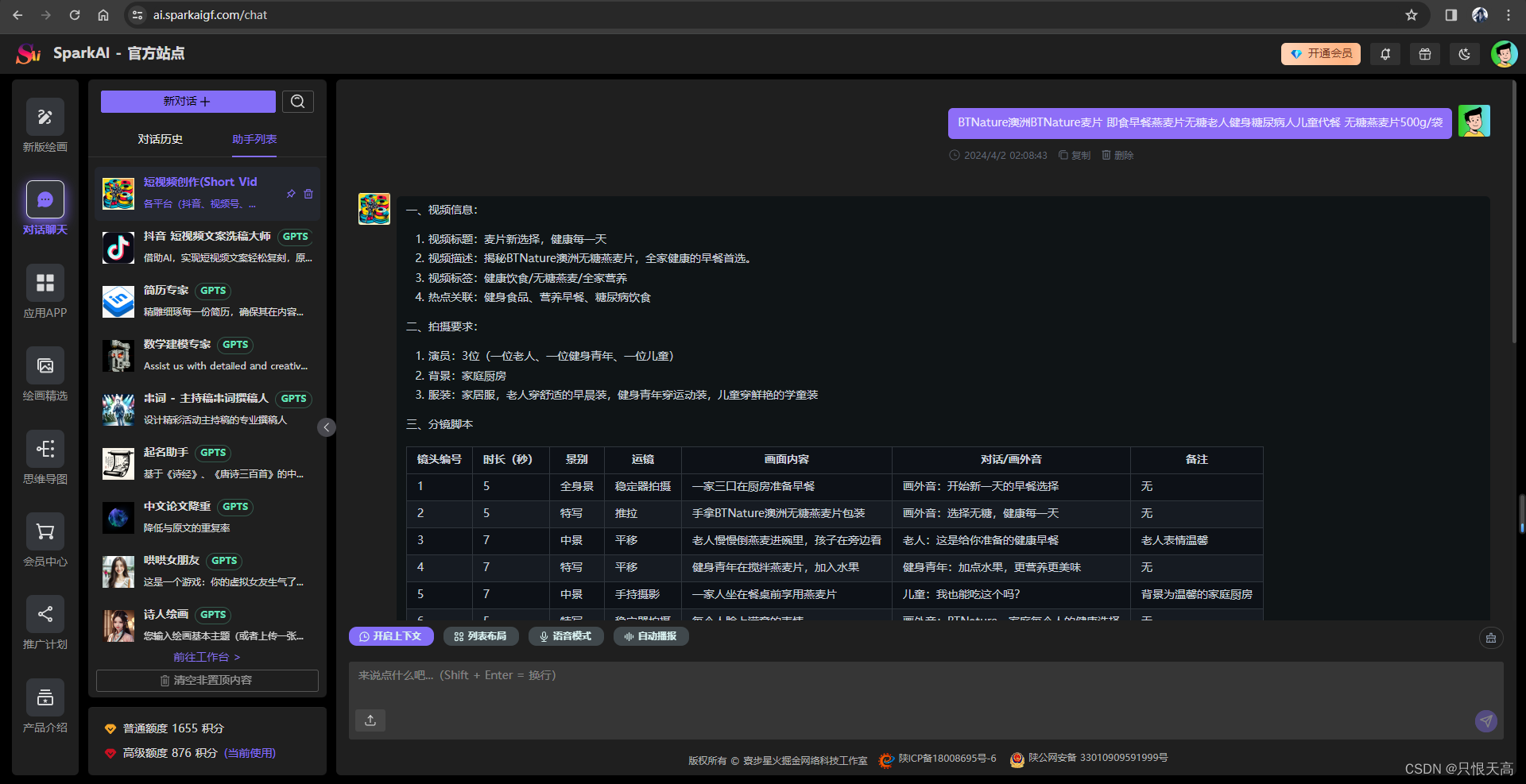The width and height of the screenshot is (1526, 784).
Task: Open the 应用APP grid icon
Action: point(45,283)
